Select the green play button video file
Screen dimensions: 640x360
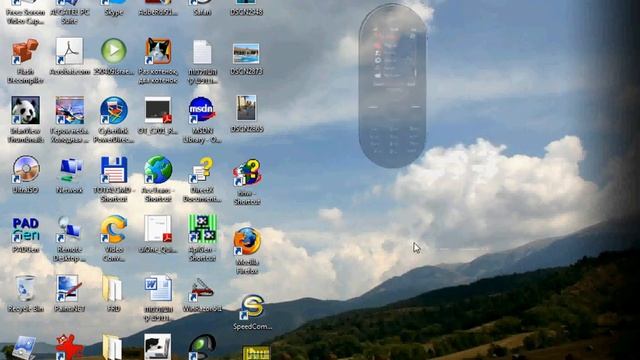click(113, 51)
